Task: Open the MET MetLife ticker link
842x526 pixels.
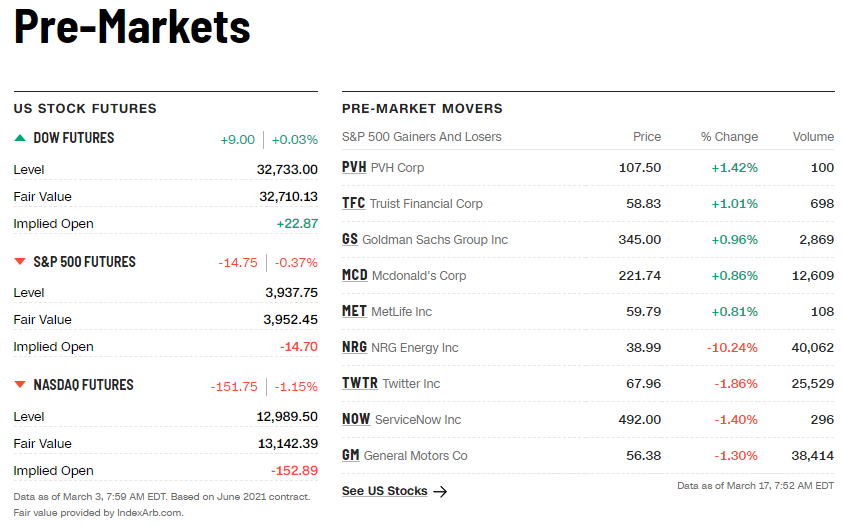Action: tap(354, 311)
